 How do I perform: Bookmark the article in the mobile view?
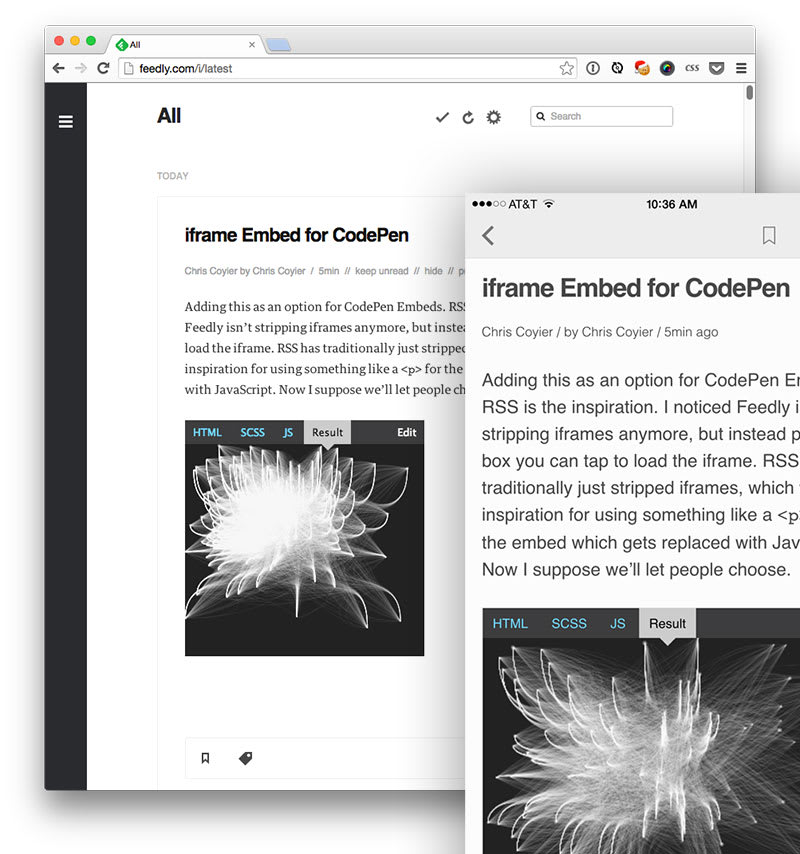pyautogui.click(x=768, y=236)
